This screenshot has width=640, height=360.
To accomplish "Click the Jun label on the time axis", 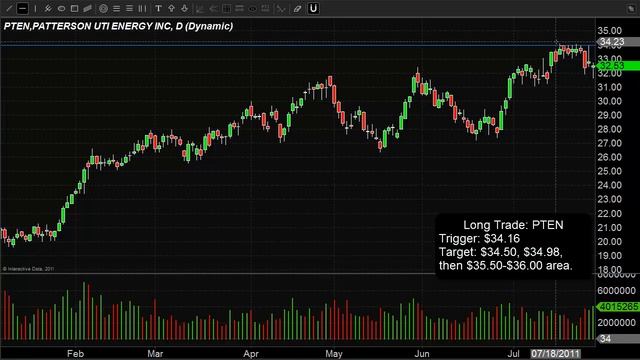I will (x=422, y=353).
